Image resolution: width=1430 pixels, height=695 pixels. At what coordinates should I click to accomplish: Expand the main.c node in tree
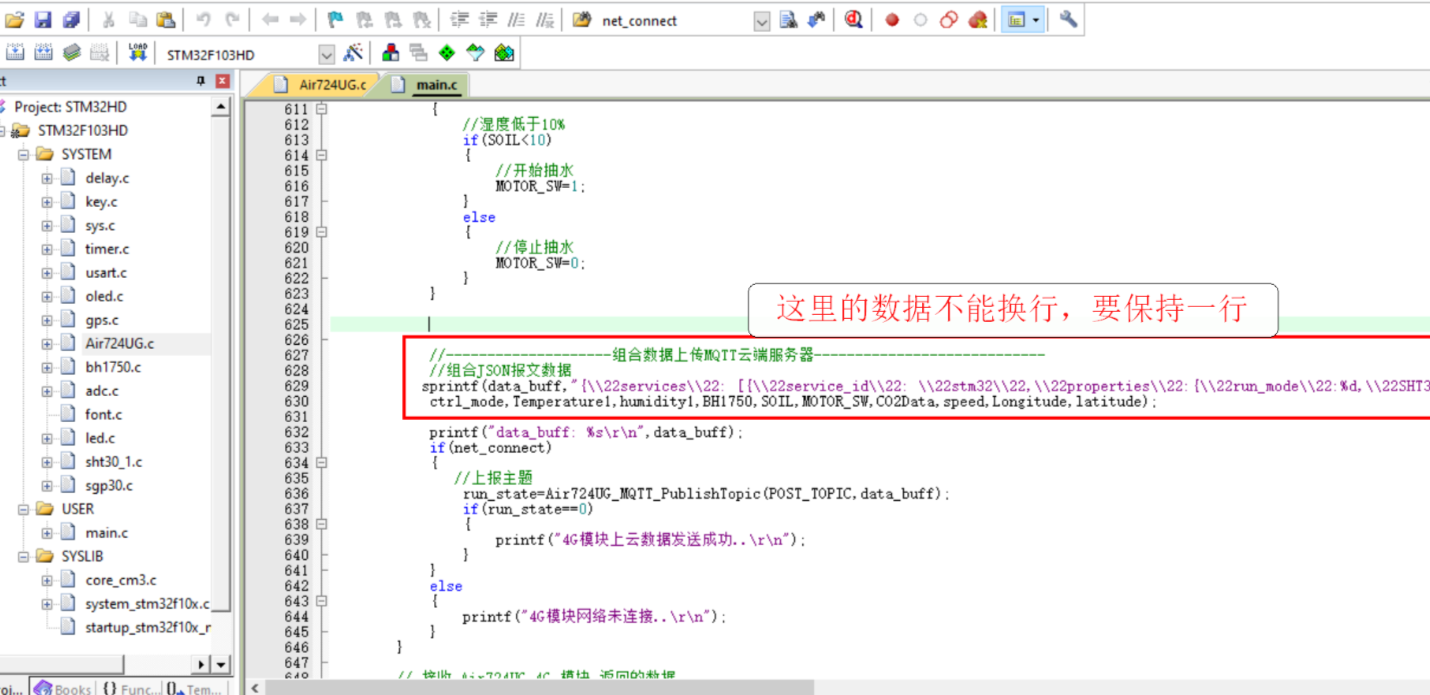coord(47,533)
